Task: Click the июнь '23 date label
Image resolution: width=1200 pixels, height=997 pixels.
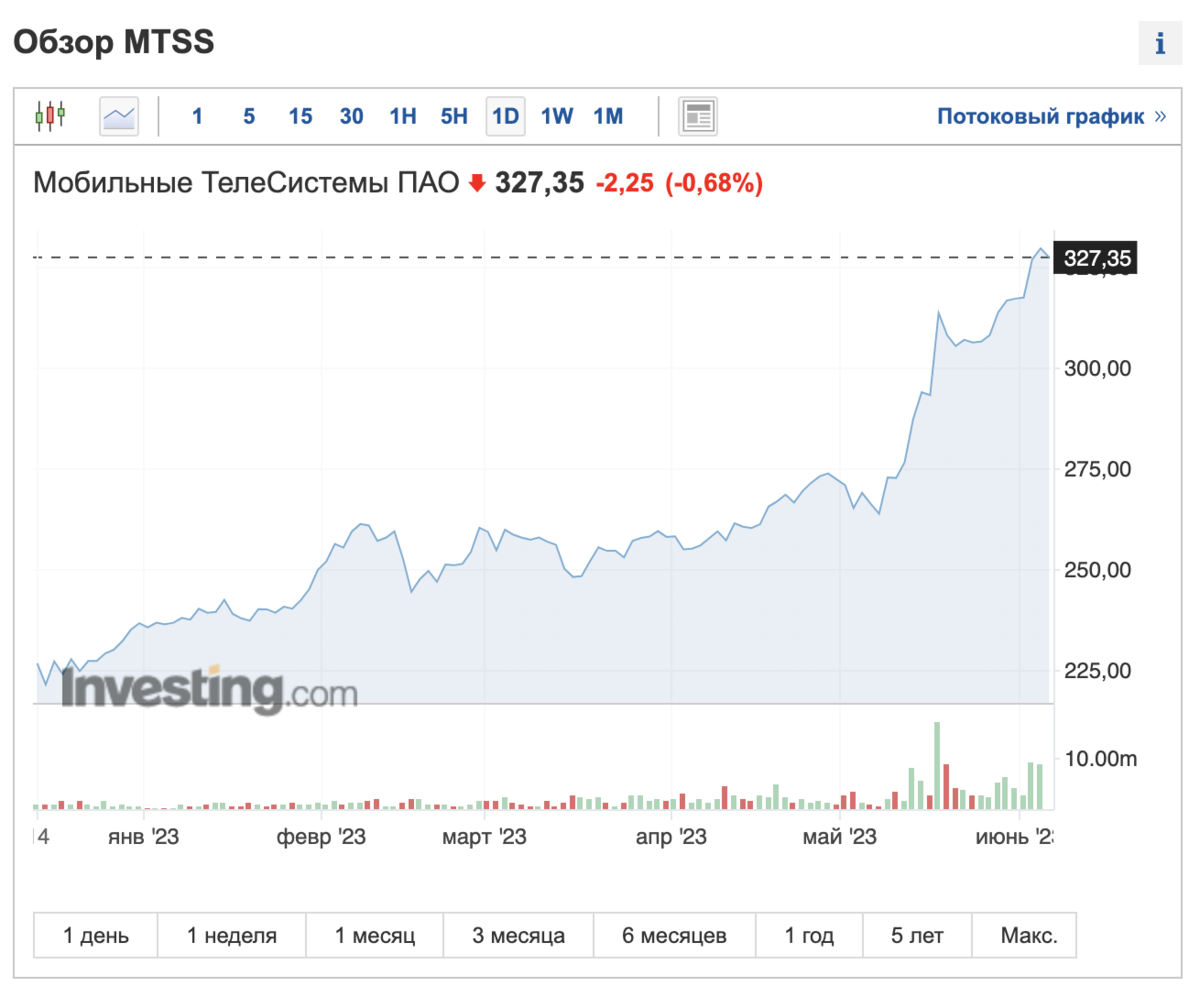Action: (1014, 836)
